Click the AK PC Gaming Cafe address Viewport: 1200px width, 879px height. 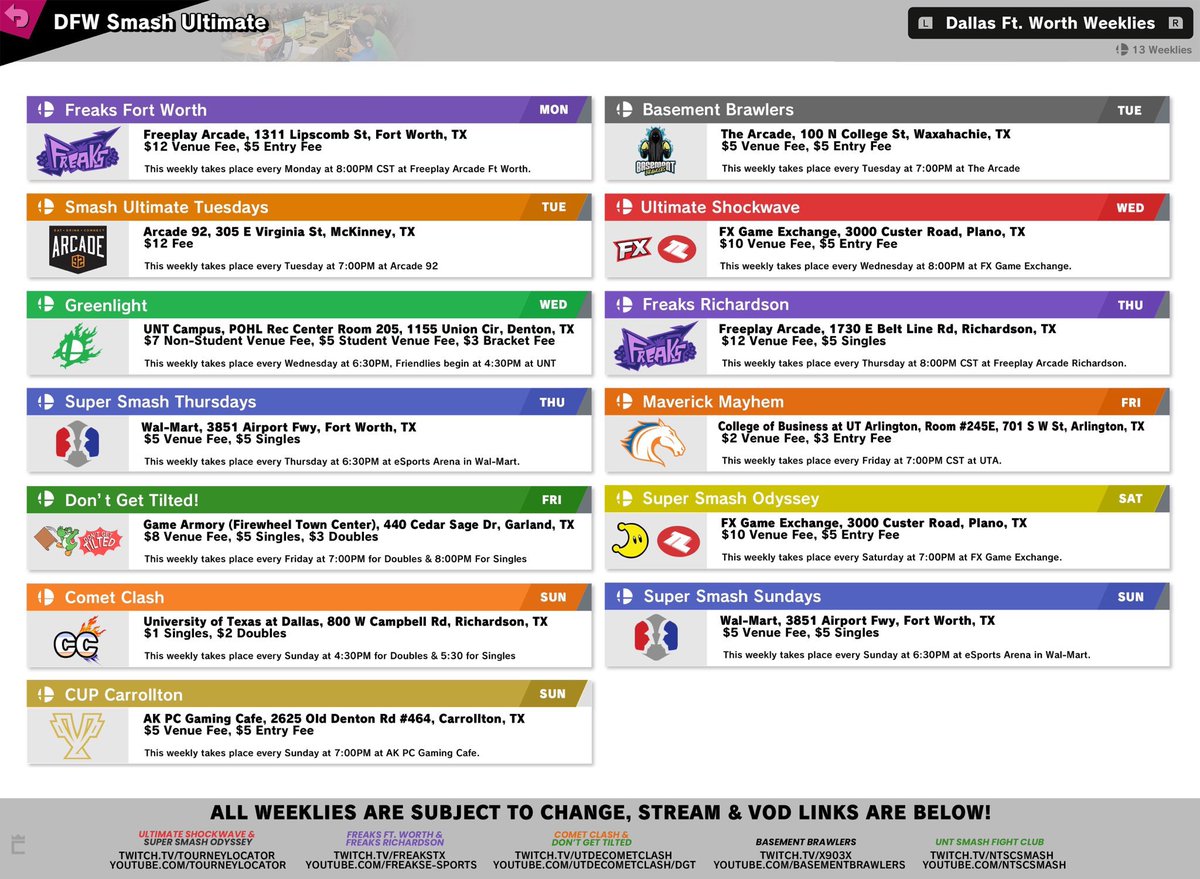[334, 718]
